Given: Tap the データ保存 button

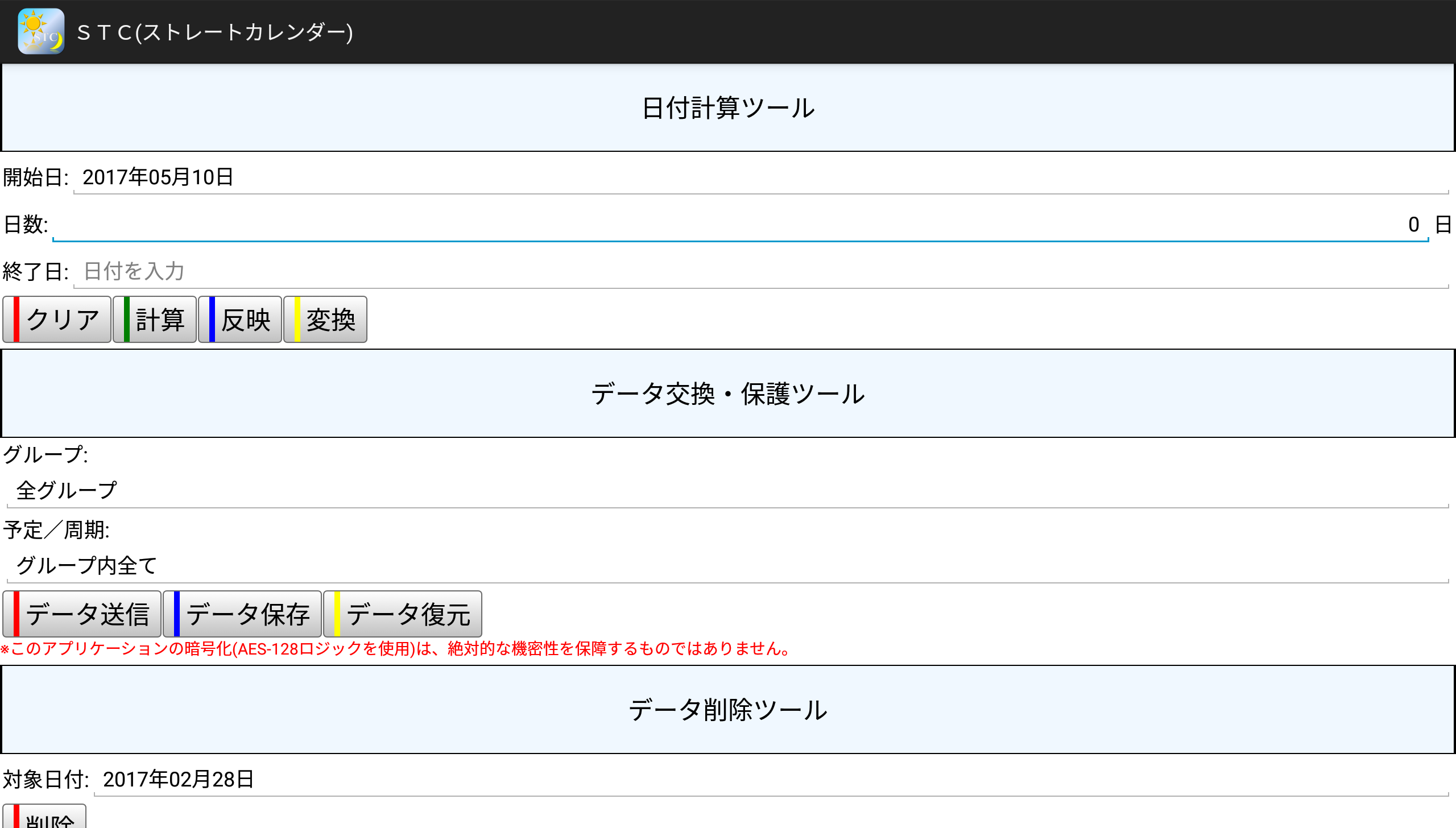Looking at the screenshot, I should pyautogui.click(x=243, y=614).
